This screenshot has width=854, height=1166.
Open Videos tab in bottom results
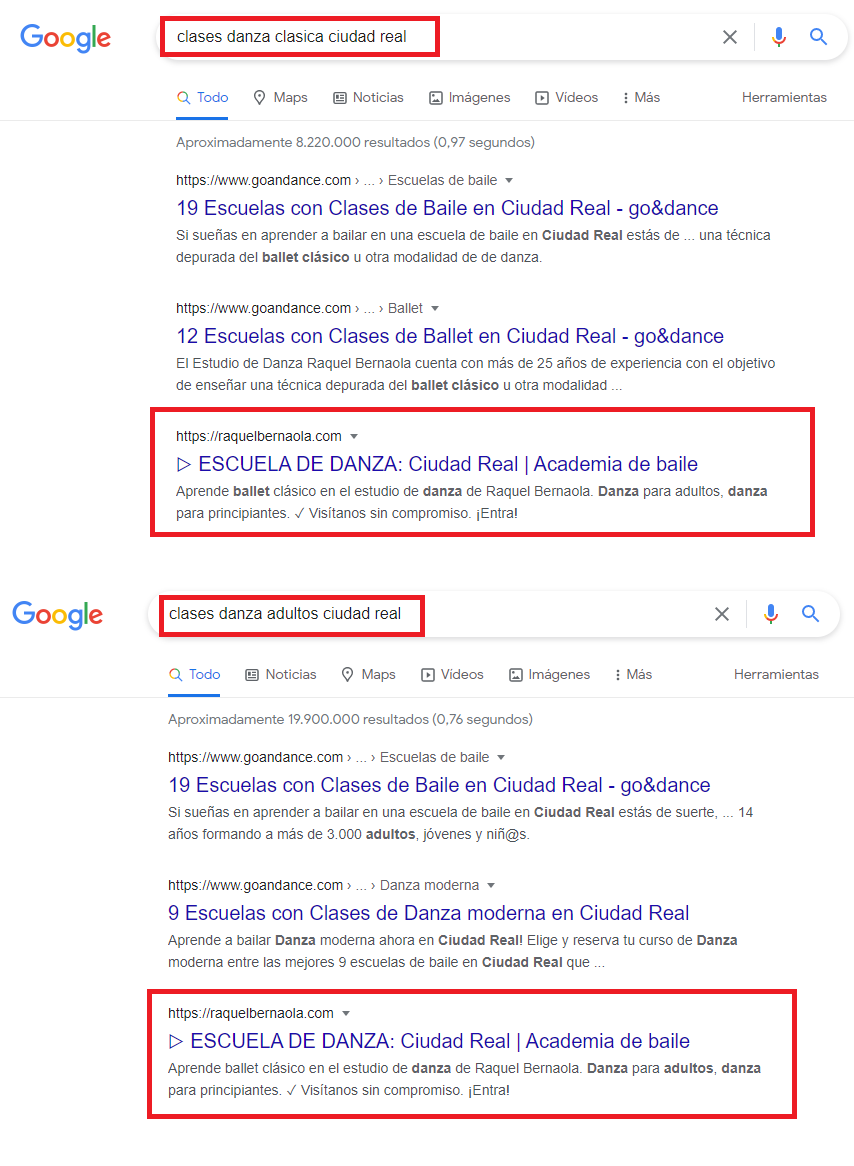coord(452,674)
